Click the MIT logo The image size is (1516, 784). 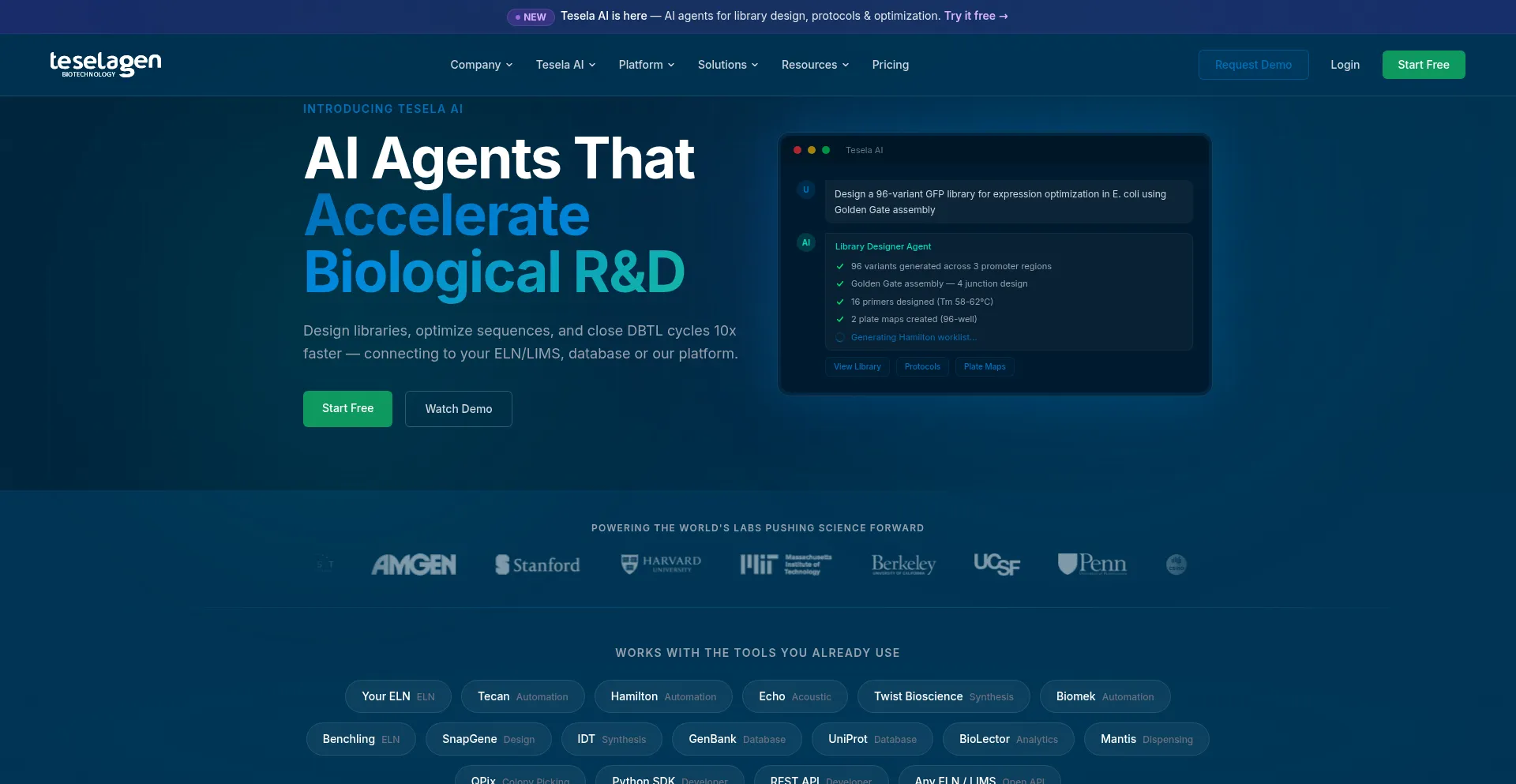tap(786, 564)
